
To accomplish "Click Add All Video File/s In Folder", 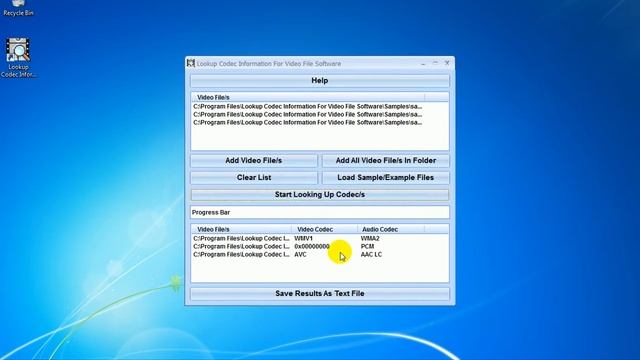I will [386, 161].
